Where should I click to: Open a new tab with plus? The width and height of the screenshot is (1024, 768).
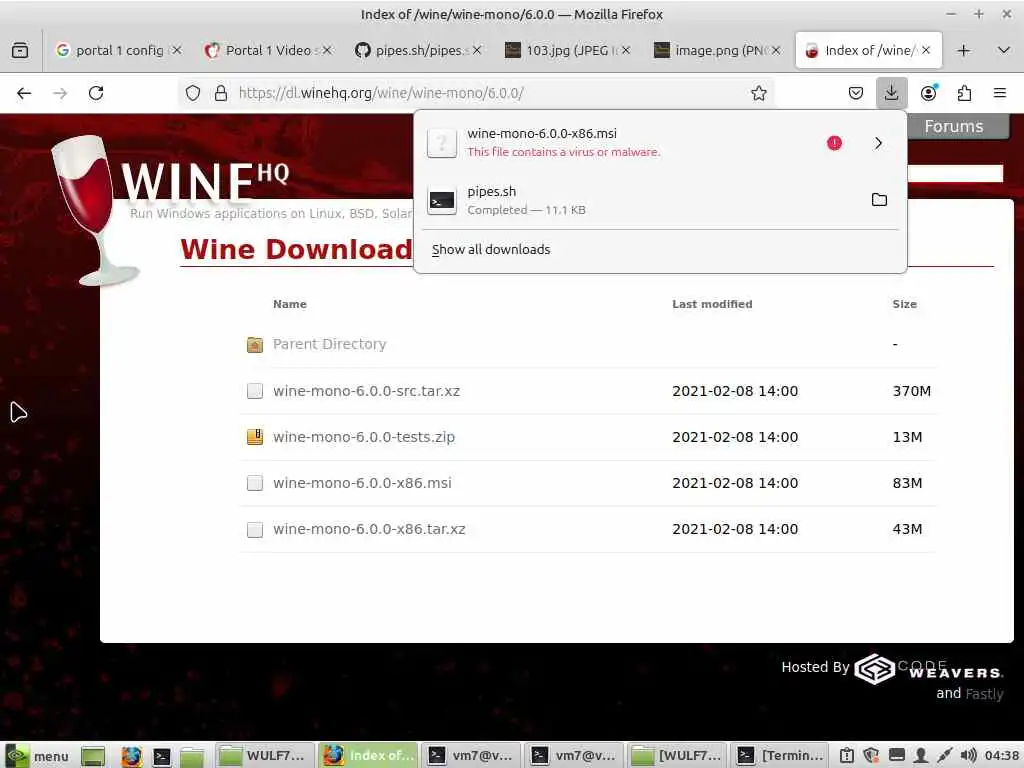pyautogui.click(x=964, y=50)
